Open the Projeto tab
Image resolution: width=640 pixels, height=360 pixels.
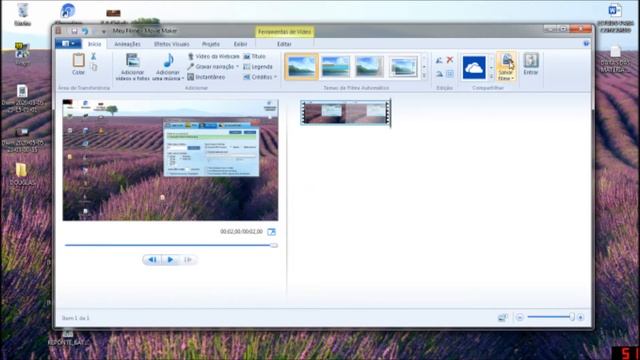point(211,44)
